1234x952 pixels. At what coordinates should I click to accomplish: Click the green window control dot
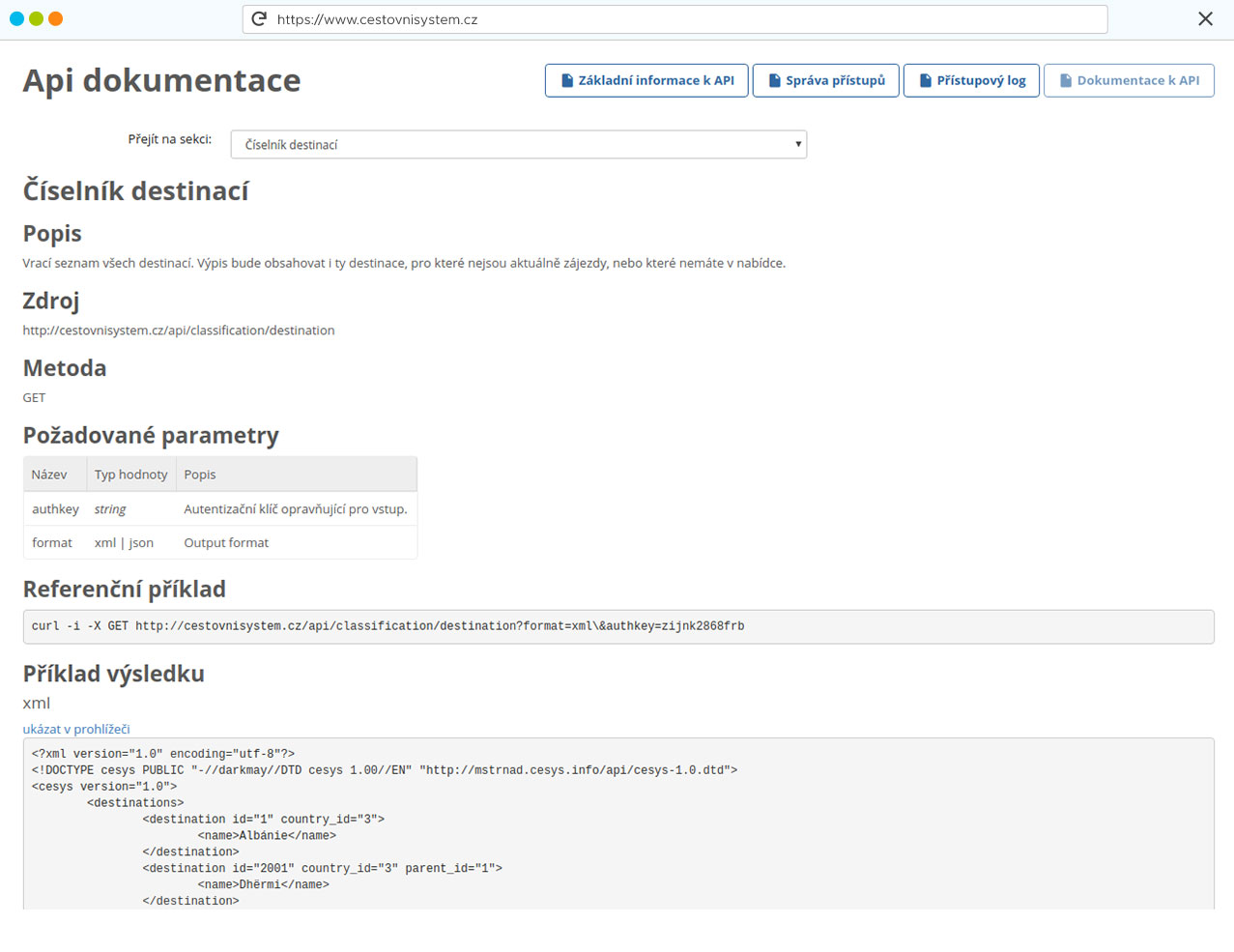click(x=36, y=19)
